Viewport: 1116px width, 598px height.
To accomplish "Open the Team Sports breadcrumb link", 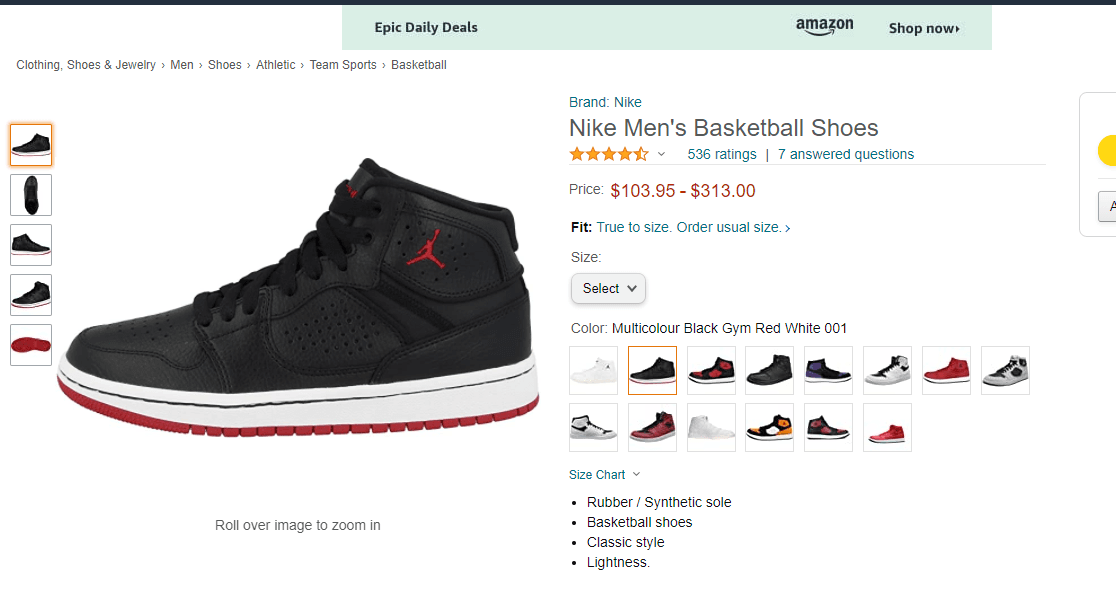I will (x=343, y=64).
